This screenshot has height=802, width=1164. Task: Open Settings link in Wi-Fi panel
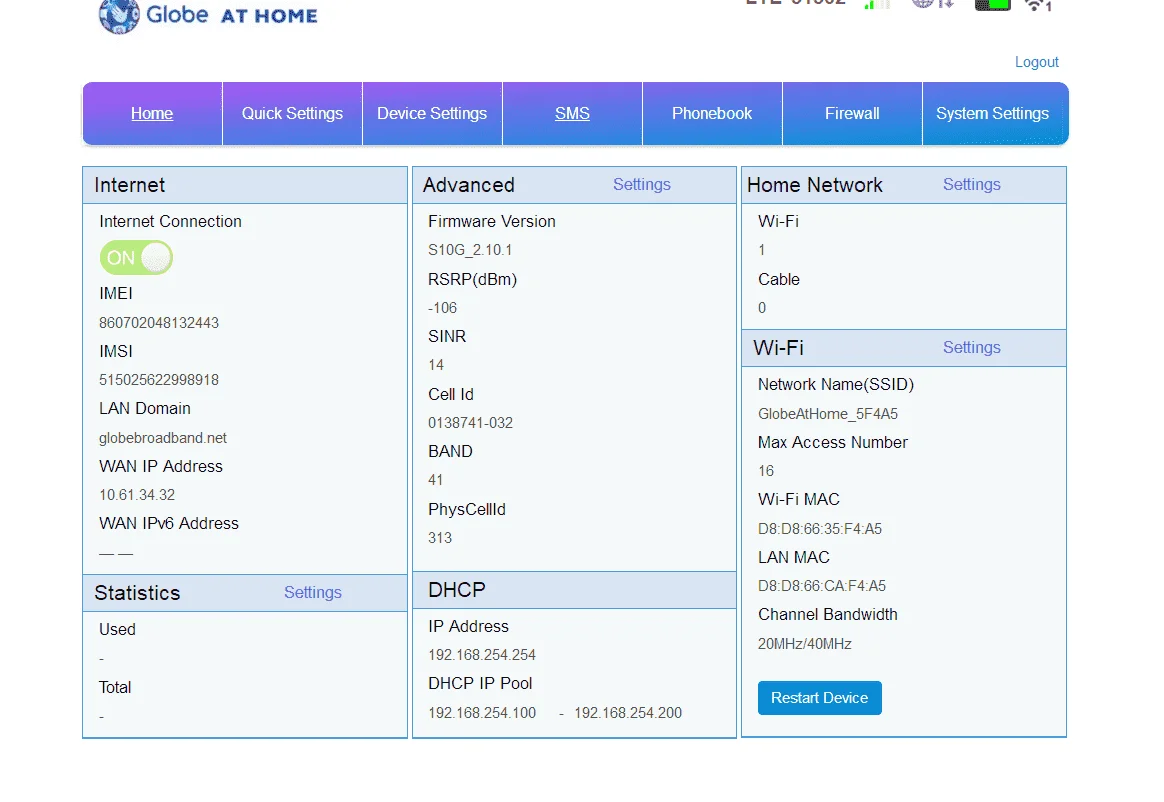(972, 348)
